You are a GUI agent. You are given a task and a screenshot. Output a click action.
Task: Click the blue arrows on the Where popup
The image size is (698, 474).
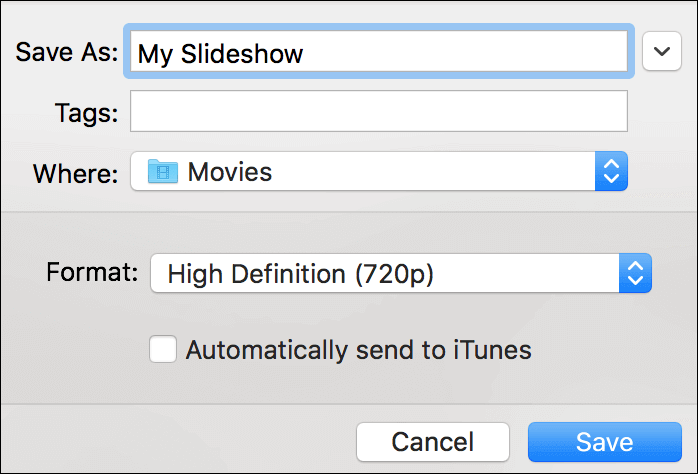pyautogui.click(x=610, y=172)
